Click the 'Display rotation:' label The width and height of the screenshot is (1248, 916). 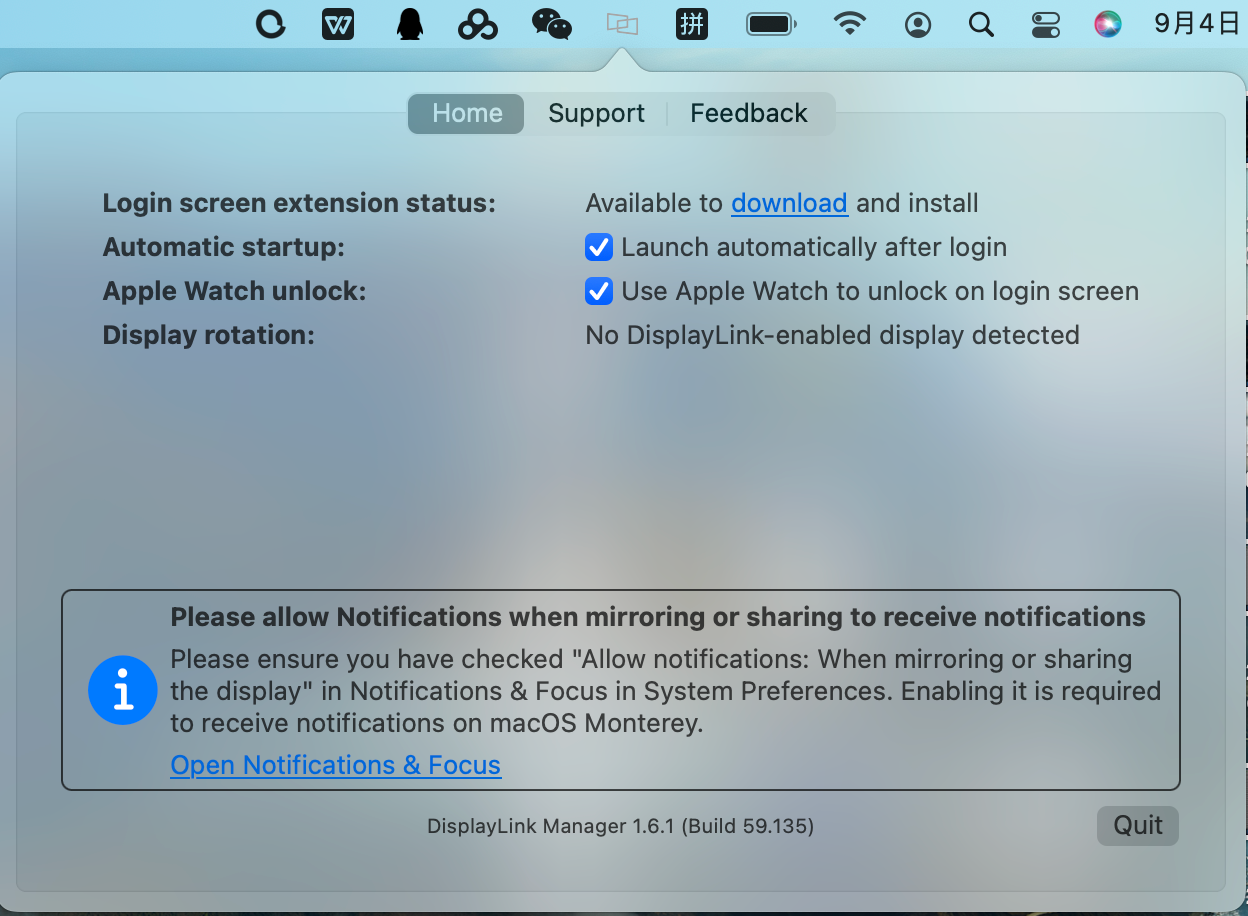coord(209,335)
